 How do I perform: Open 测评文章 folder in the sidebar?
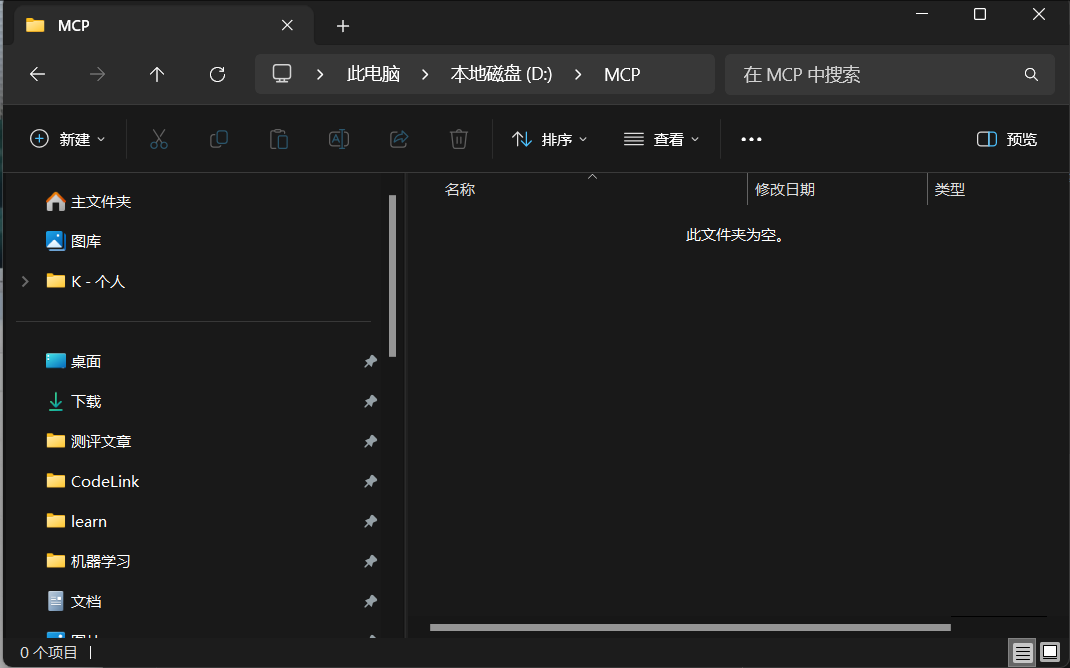[88, 441]
